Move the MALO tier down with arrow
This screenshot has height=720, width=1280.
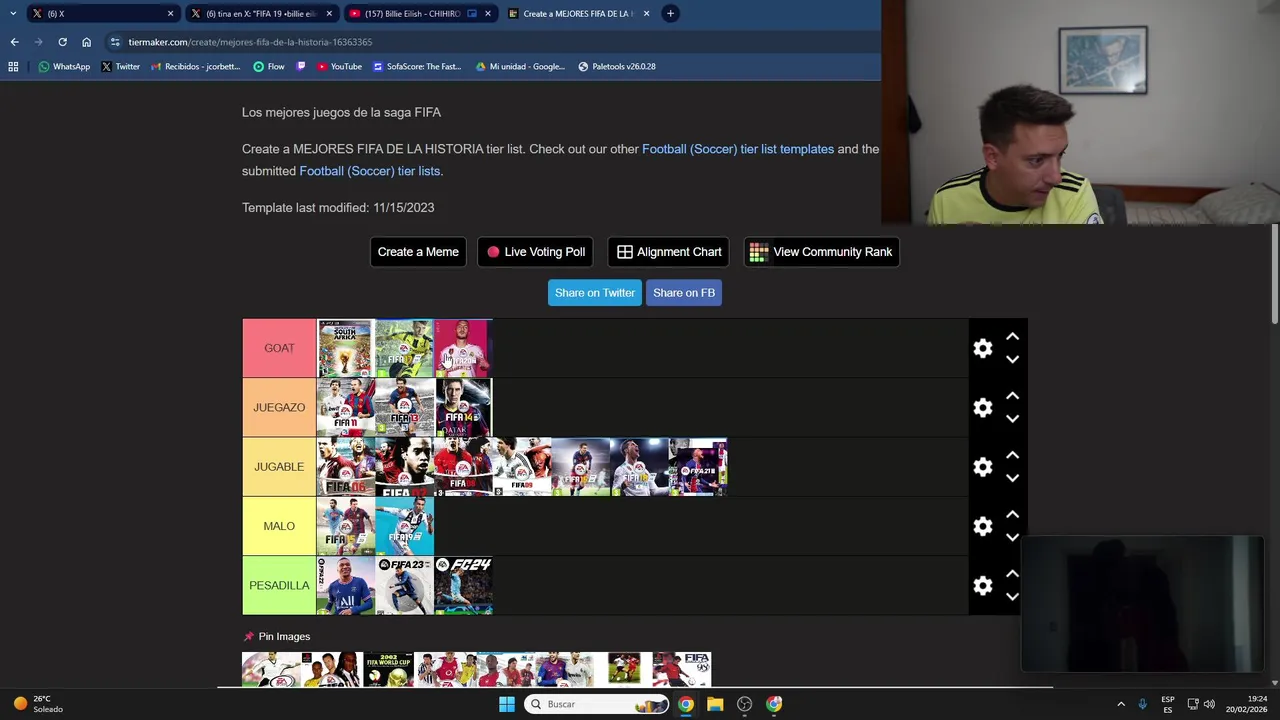coord(1012,537)
